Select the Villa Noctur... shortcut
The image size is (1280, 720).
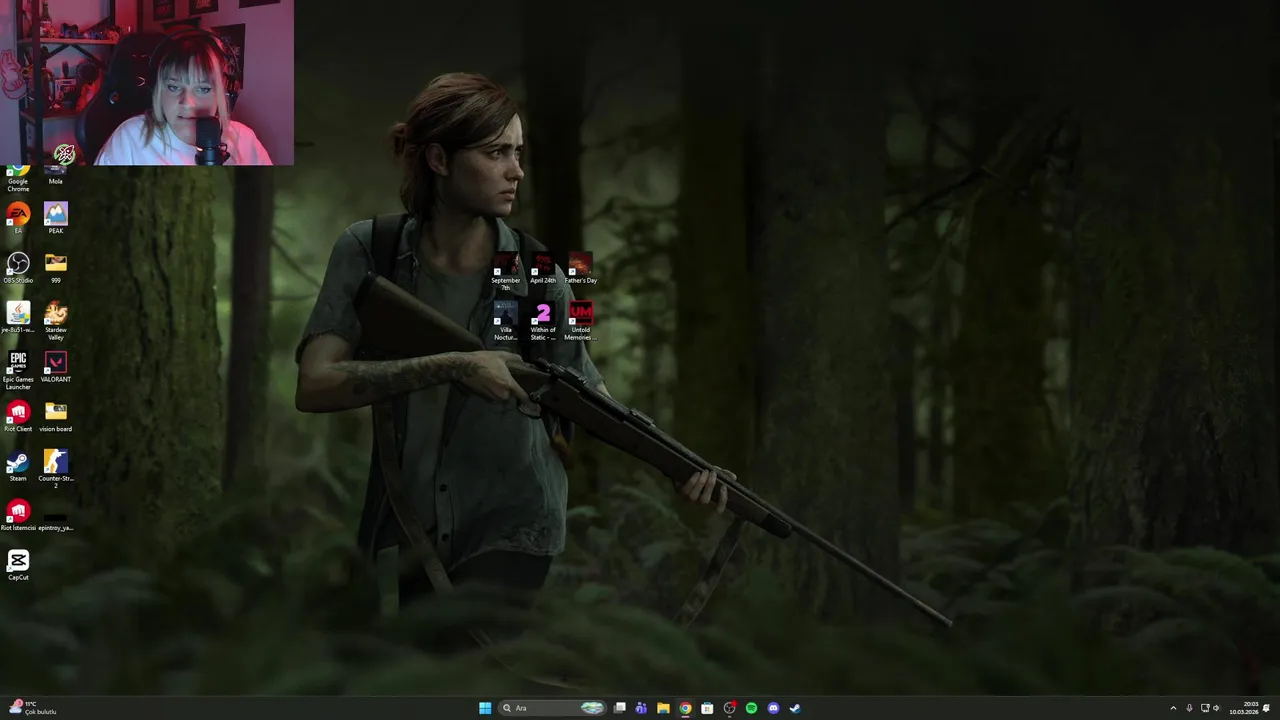point(506,322)
